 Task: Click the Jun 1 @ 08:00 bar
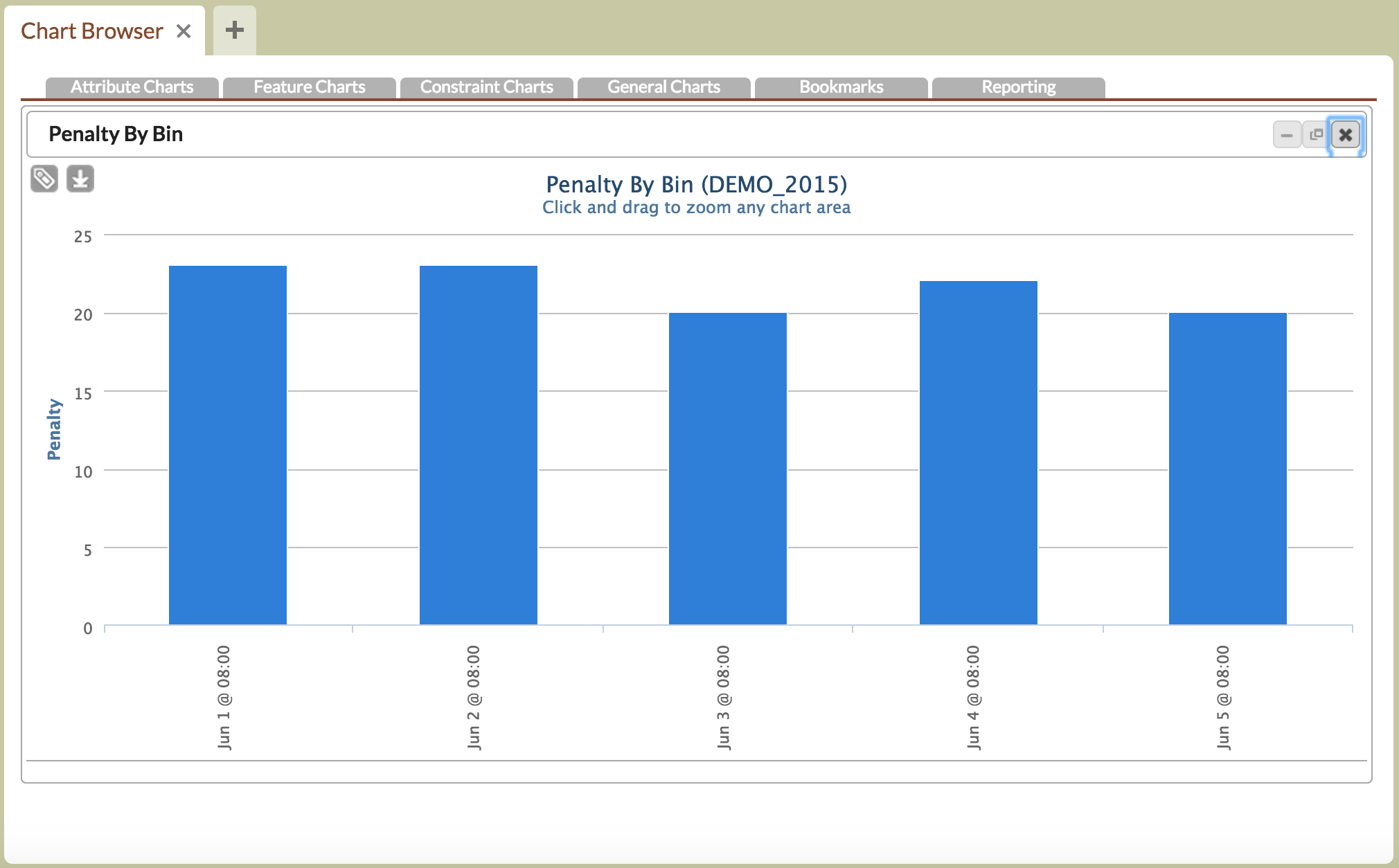[x=228, y=445]
